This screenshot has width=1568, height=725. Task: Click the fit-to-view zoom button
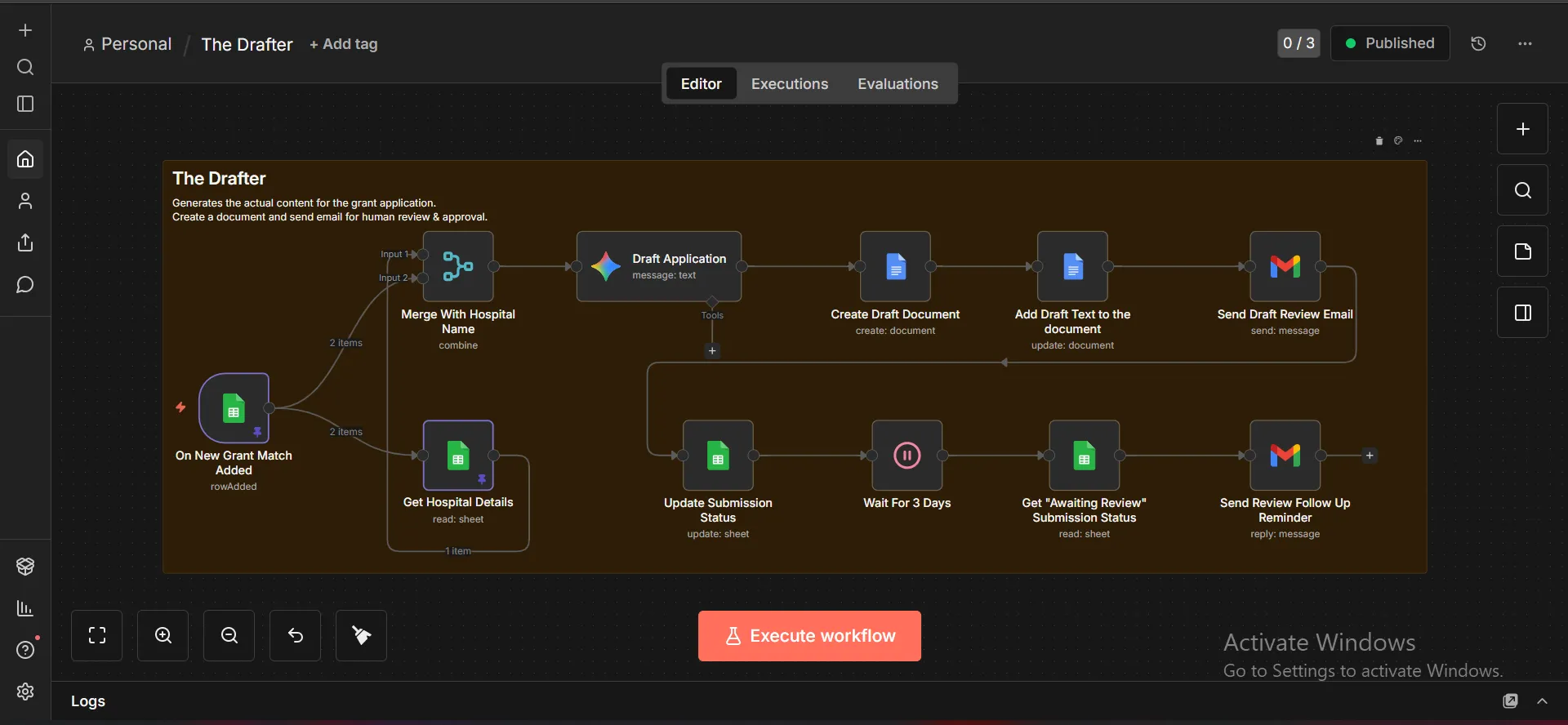click(x=96, y=635)
